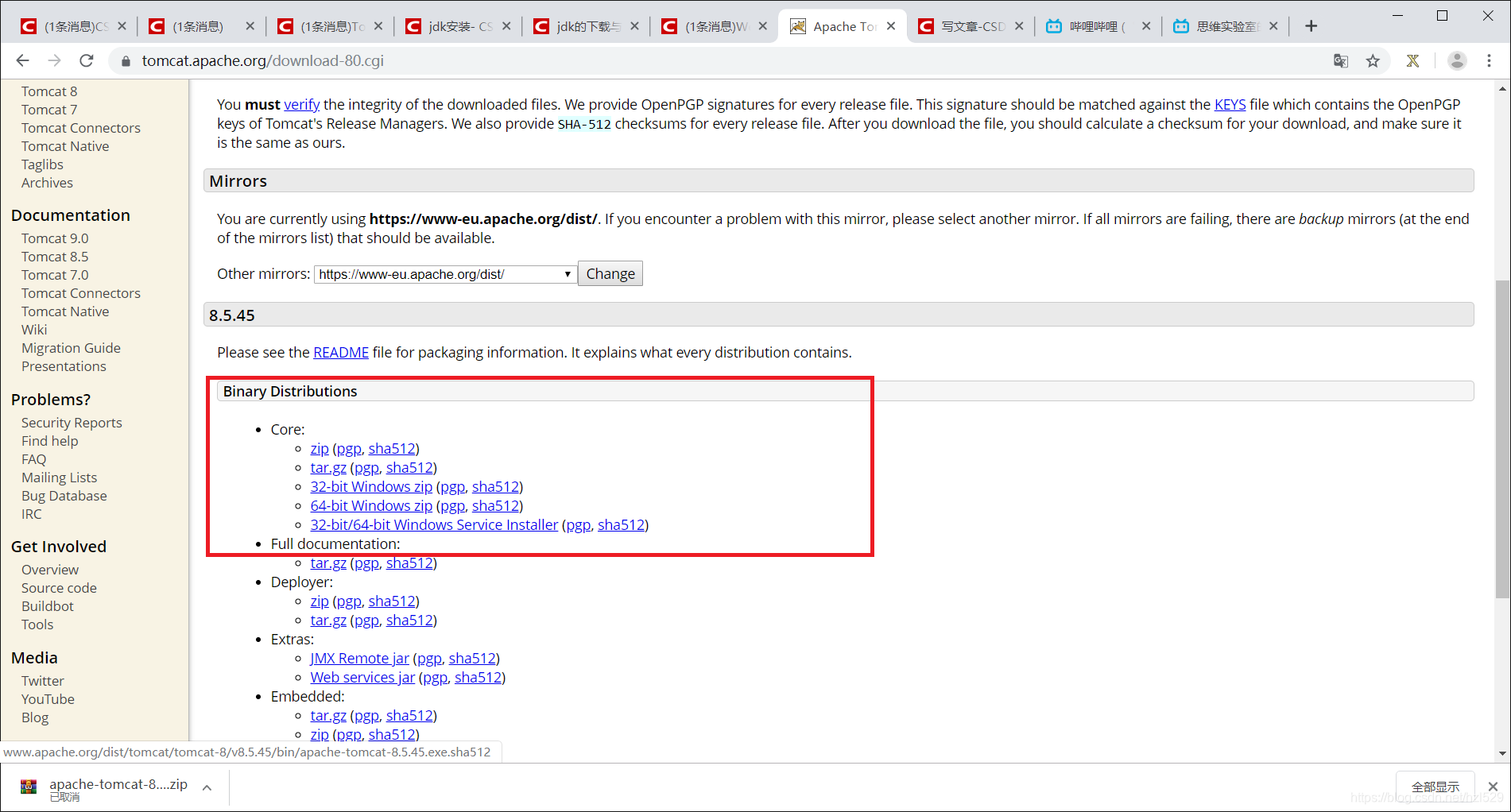Open a new browser tab
Screen dimensions: 1511x812
pyautogui.click(x=1311, y=26)
